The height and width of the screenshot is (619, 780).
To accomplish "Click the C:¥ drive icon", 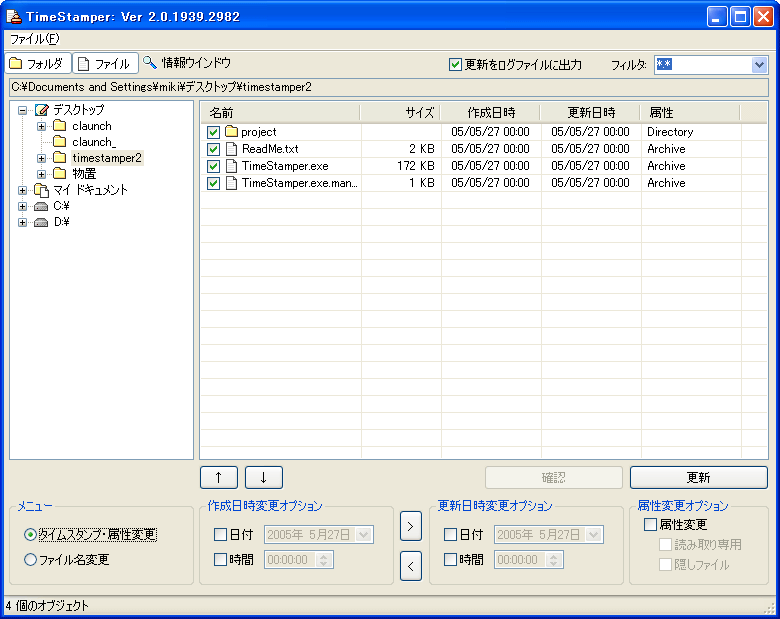I will coord(41,206).
